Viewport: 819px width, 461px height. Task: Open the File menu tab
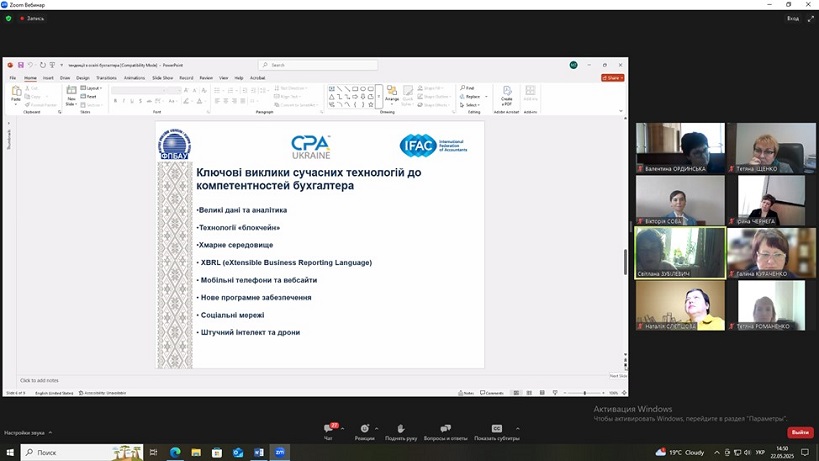[13, 78]
